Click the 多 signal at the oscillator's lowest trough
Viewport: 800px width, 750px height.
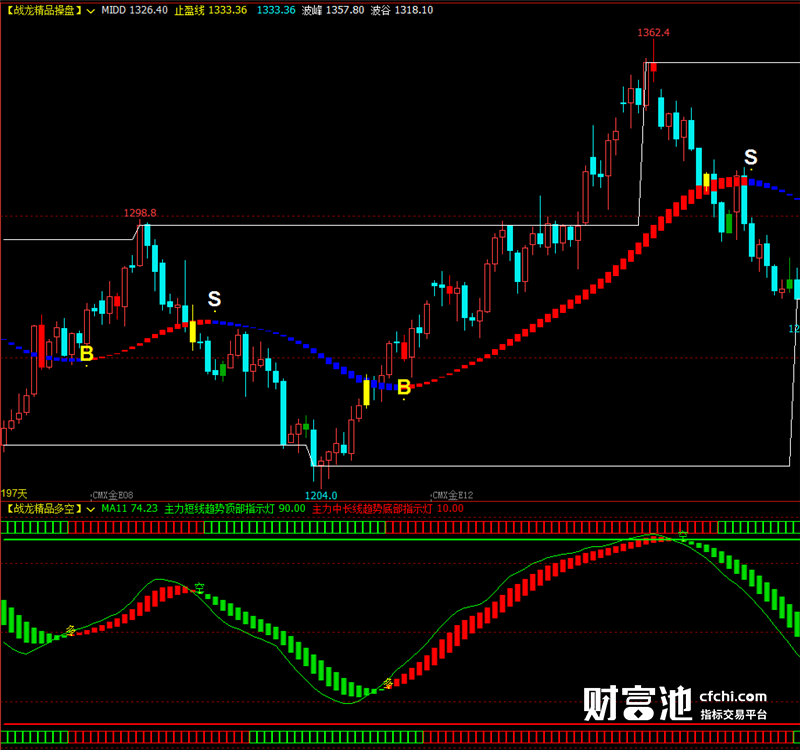tap(388, 683)
